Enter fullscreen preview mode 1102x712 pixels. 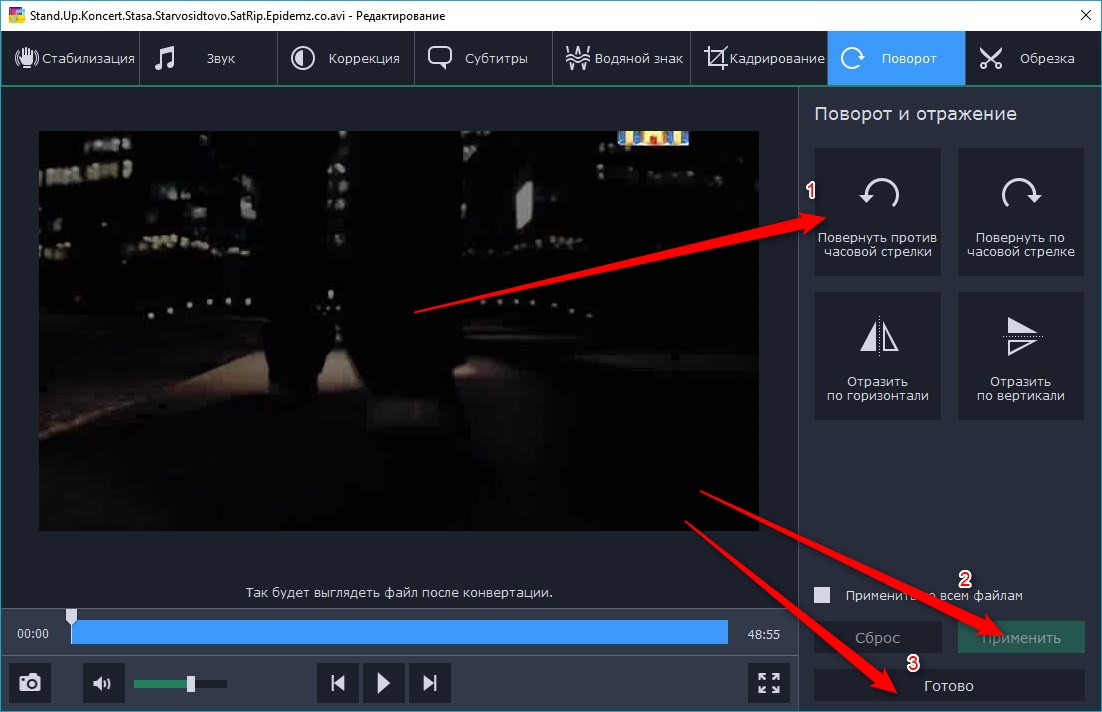coord(768,683)
